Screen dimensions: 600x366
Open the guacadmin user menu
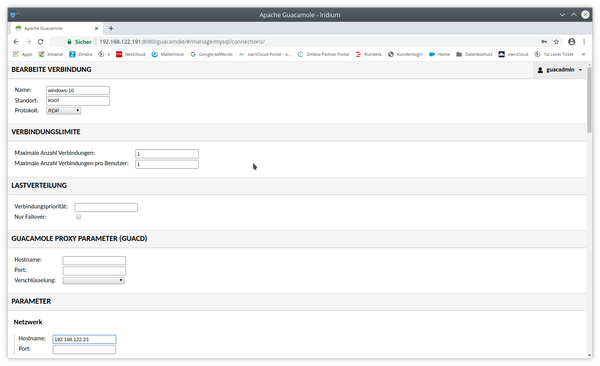559,70
